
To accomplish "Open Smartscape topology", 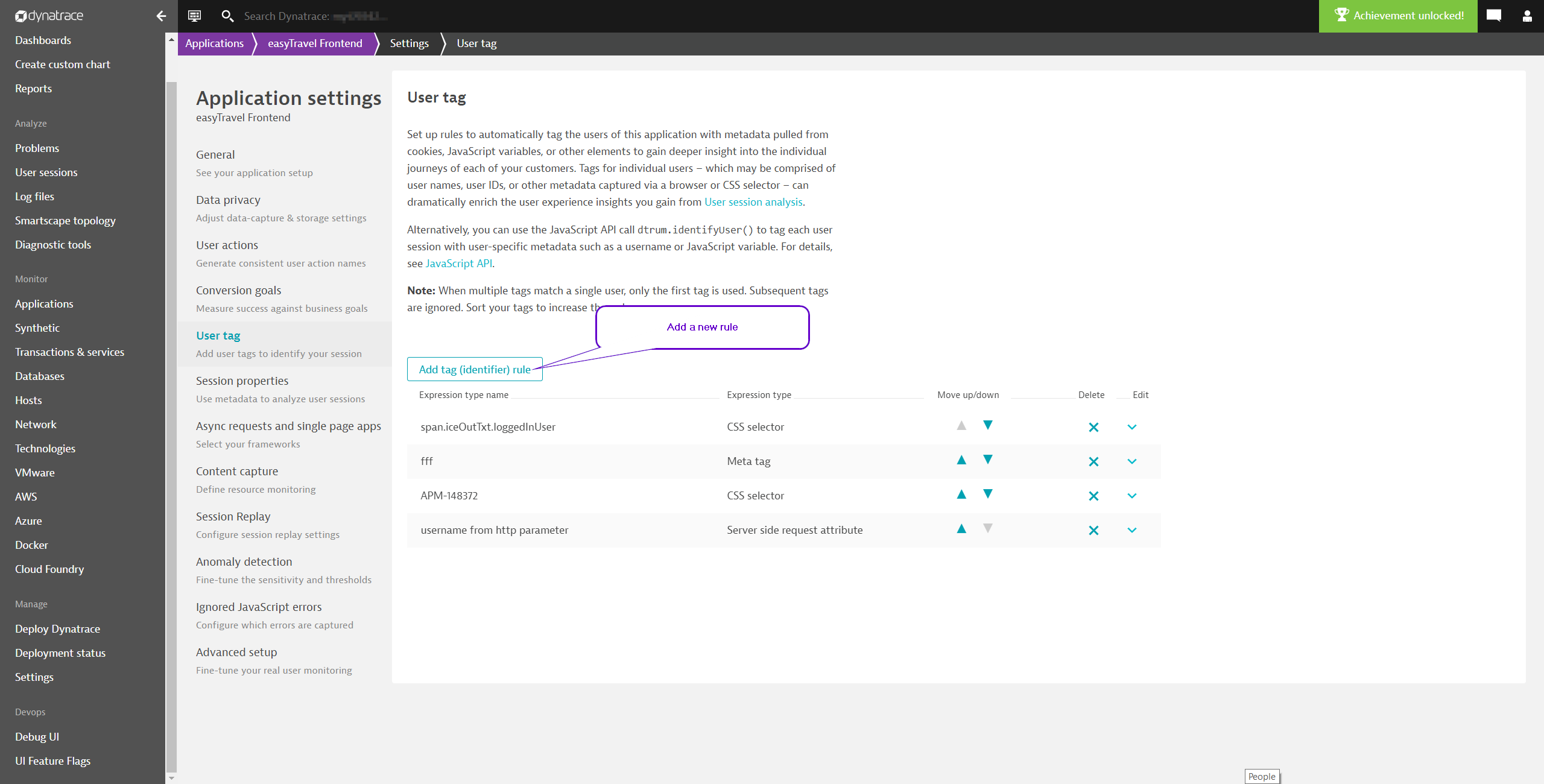I will click(65, 221).
